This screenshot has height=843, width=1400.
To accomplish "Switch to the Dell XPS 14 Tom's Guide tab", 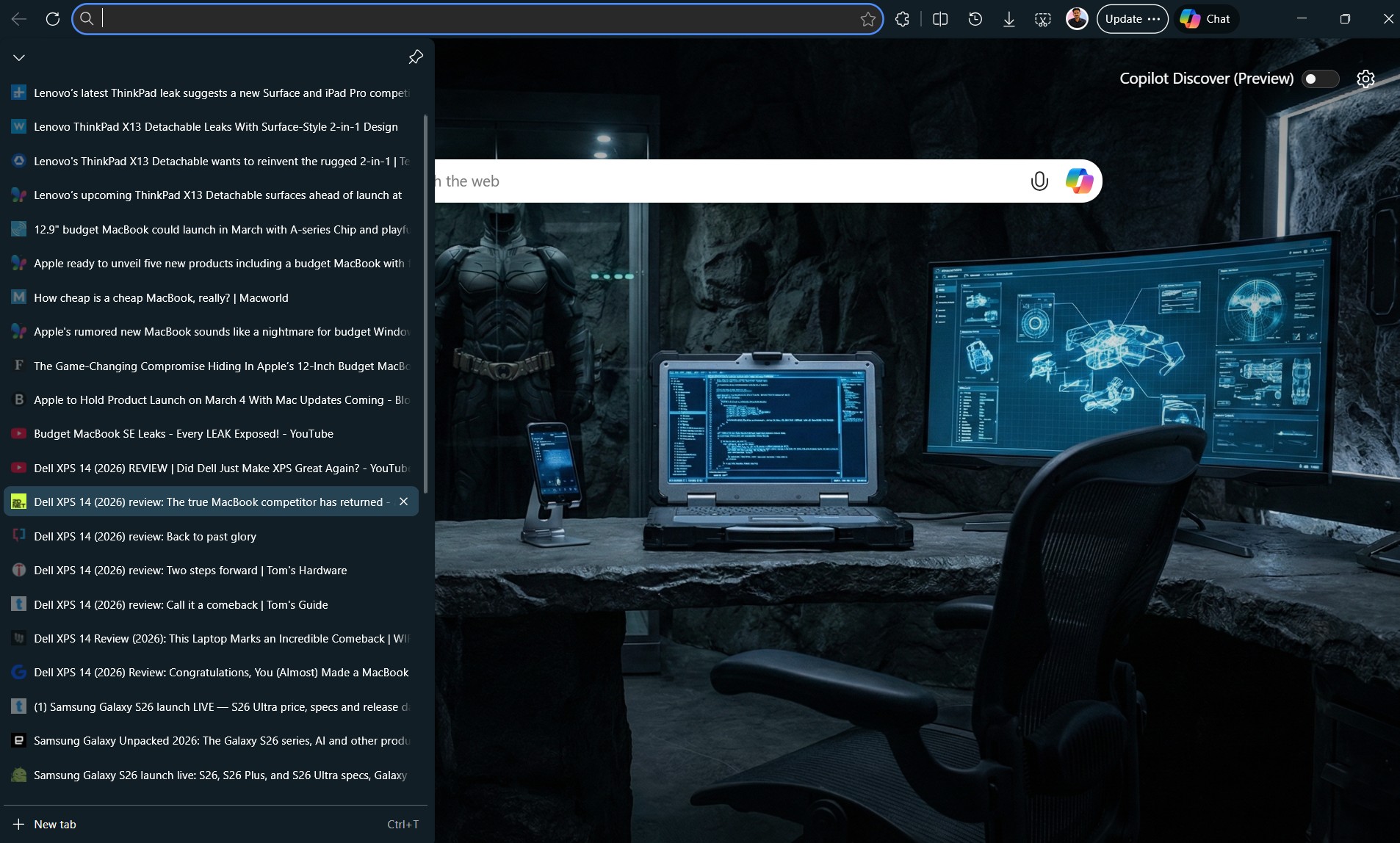I will coord(180,604).
